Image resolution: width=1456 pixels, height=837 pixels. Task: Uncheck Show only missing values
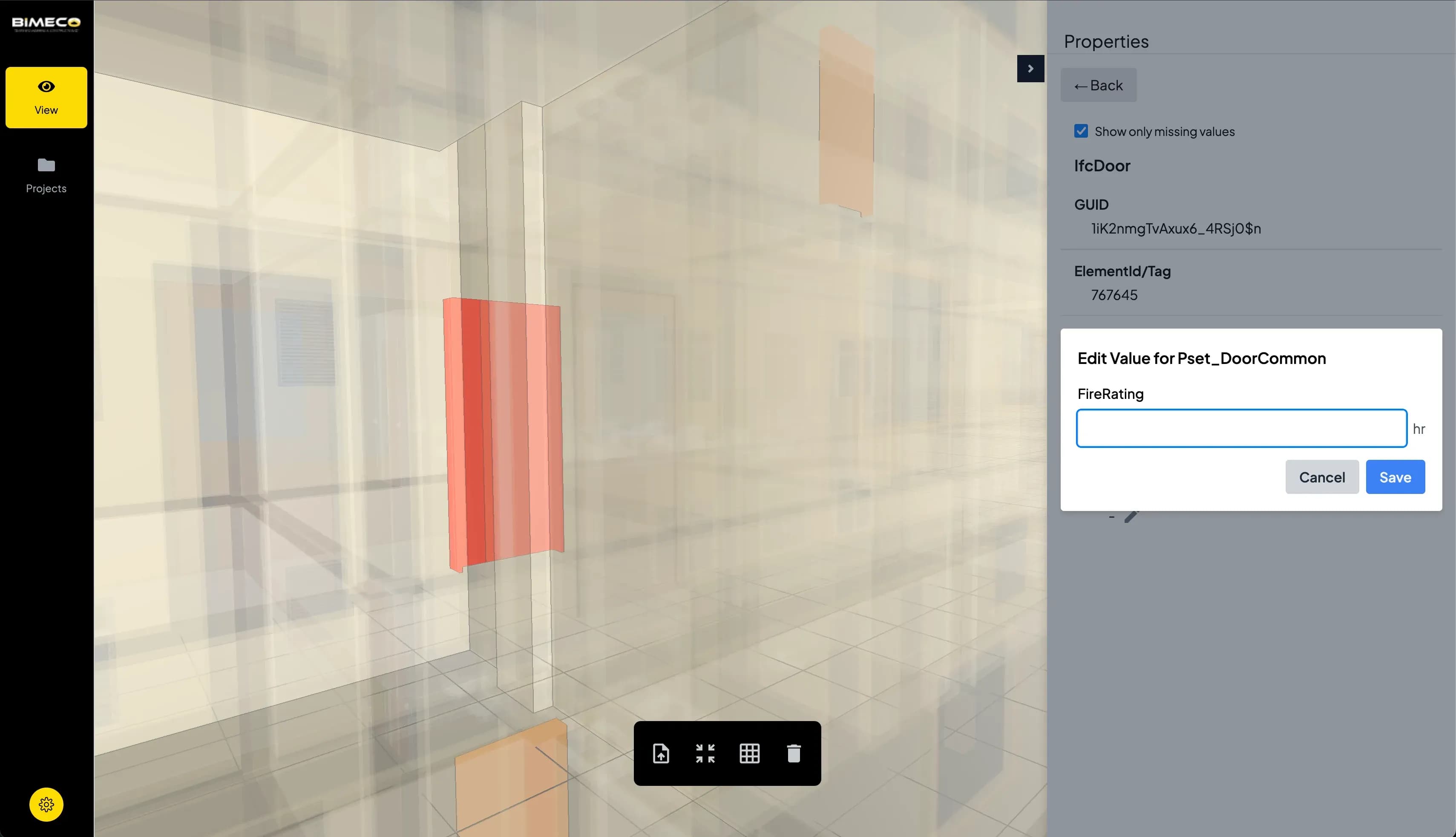pos(1081,131)
